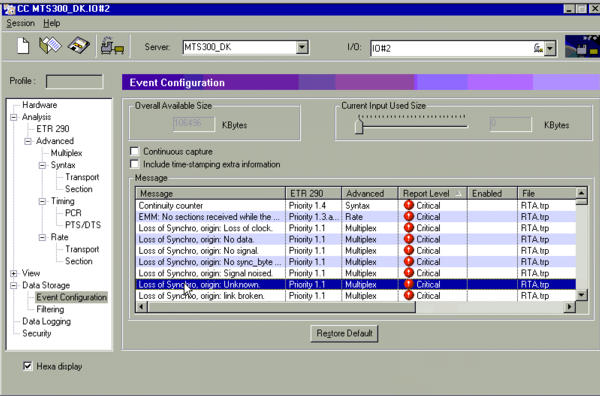Click the Current Input Used Size value field
600x396 pixels.
[510, 124]
